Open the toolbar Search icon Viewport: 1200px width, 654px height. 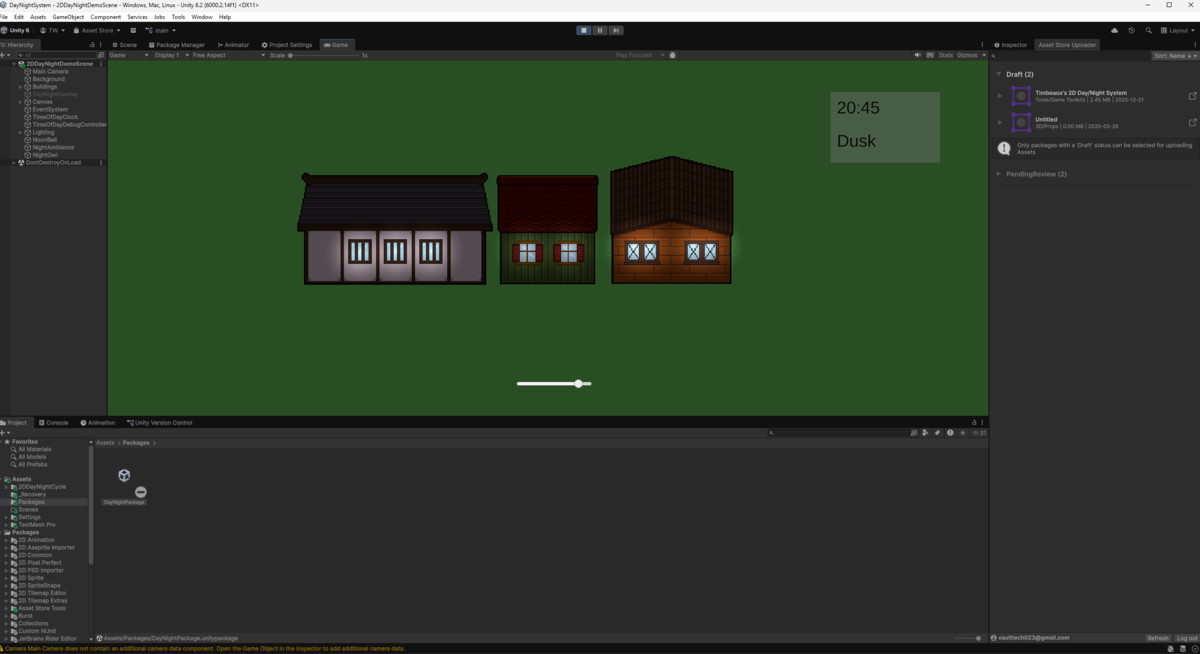click(1149, 30)
